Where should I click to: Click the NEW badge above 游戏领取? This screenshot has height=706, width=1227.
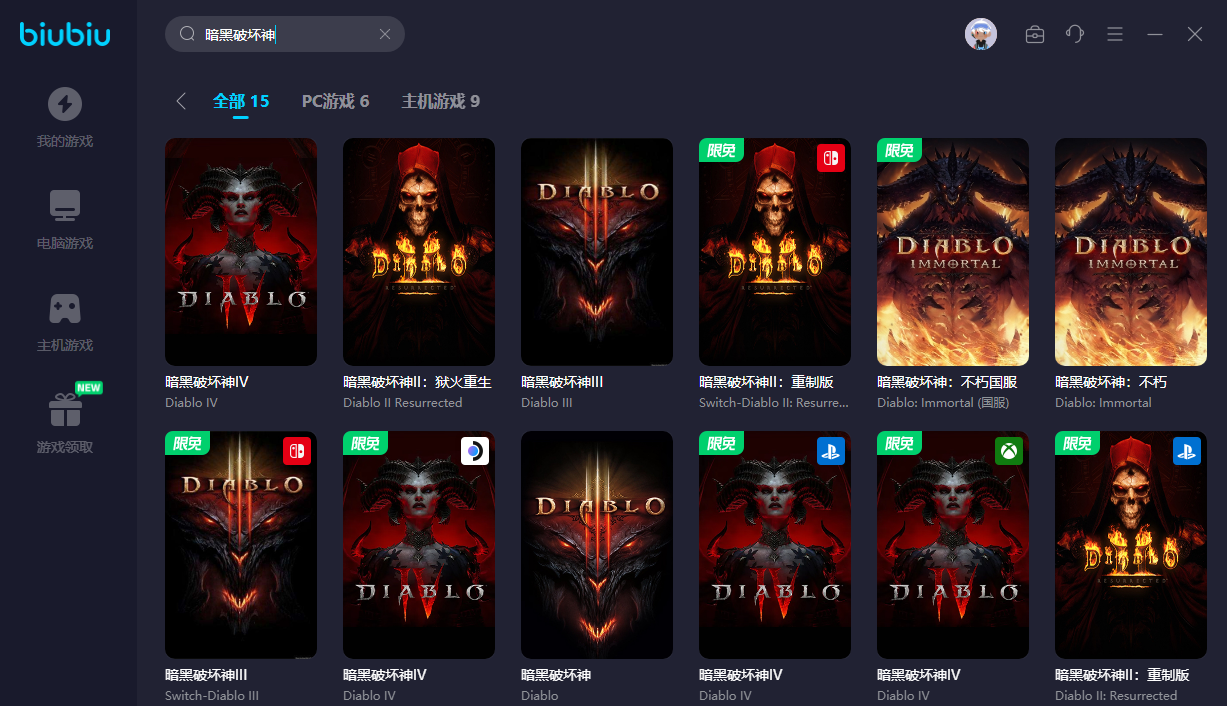[89, 388]
